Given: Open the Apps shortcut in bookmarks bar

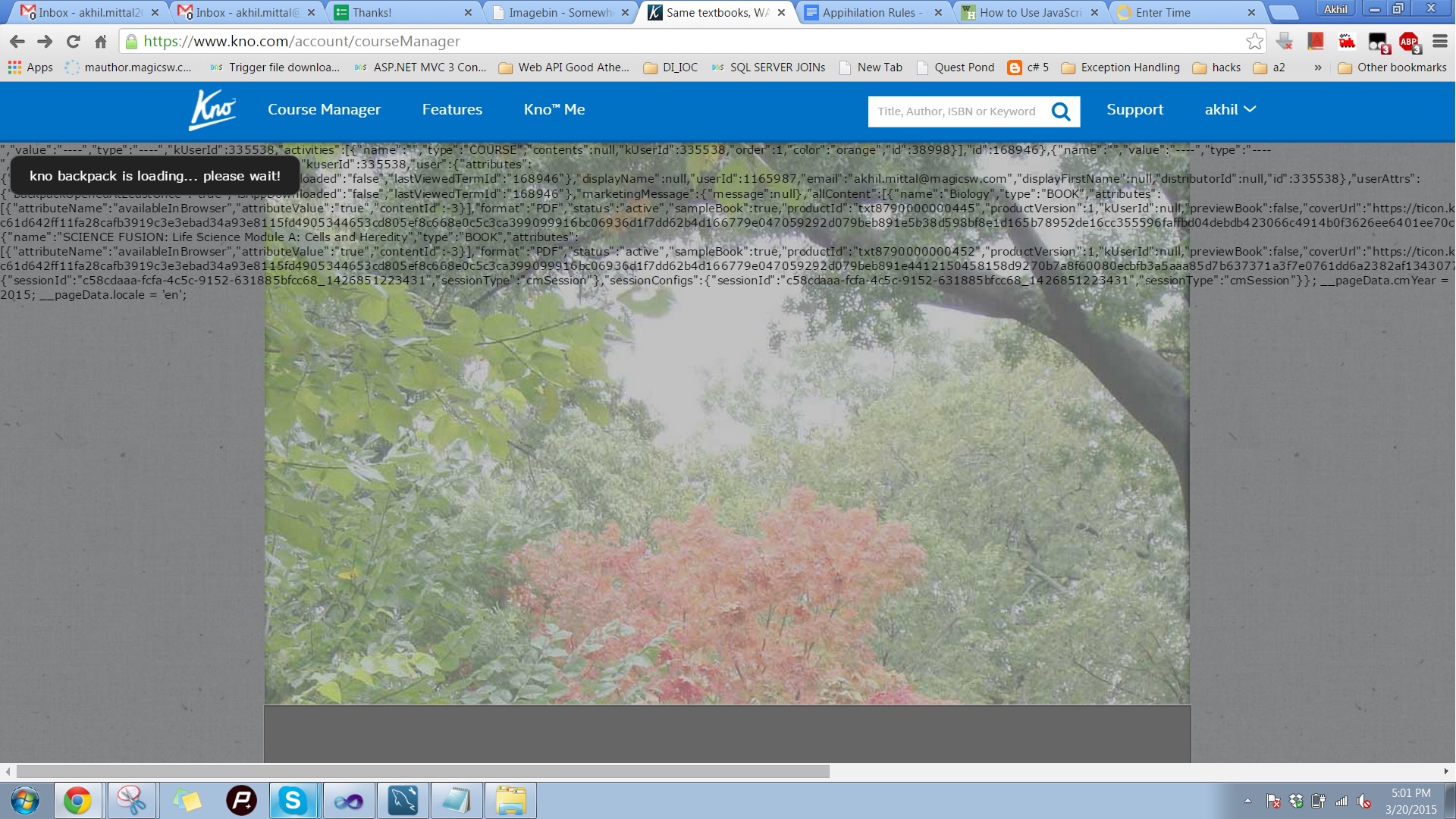Looking at the screenshot, I should (x=30, y=67).
